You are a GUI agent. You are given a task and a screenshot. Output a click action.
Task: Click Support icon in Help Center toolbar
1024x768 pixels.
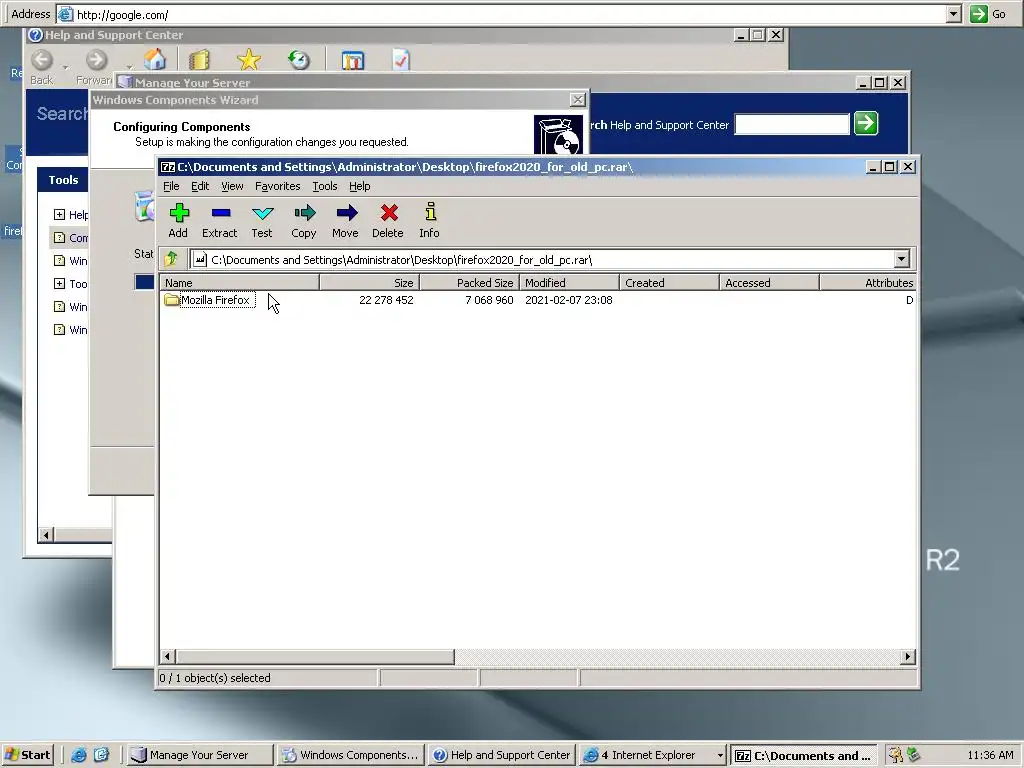[353, 61]
